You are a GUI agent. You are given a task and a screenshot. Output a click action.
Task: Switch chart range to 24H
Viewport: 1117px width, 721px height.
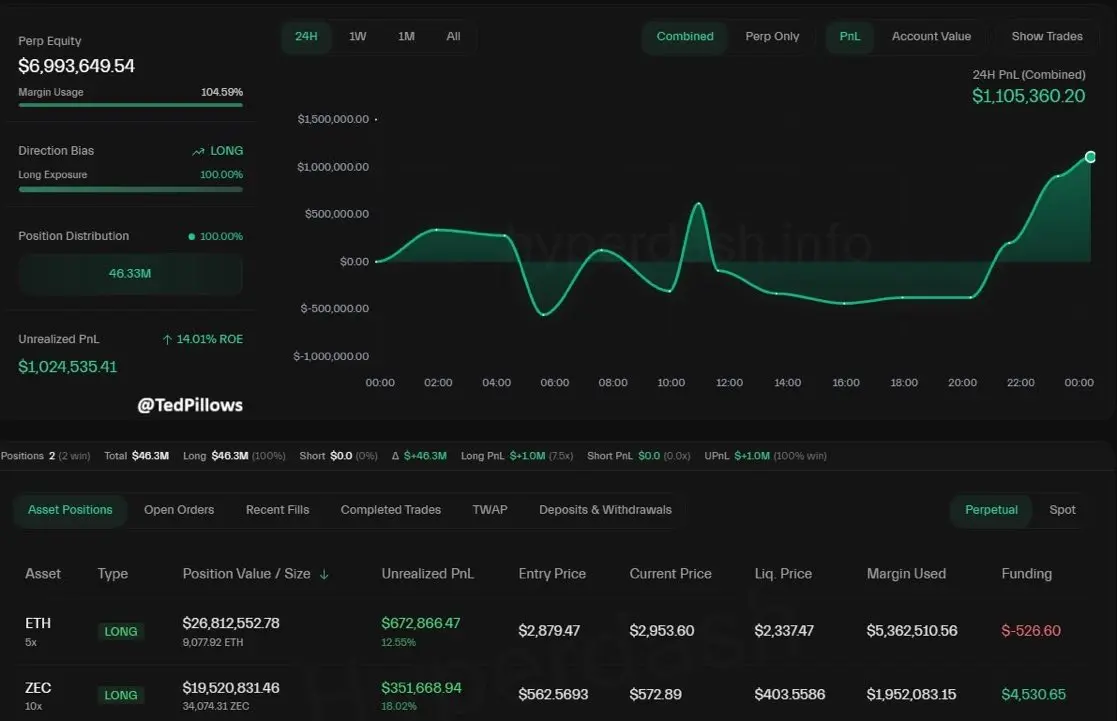click(306, 37)
